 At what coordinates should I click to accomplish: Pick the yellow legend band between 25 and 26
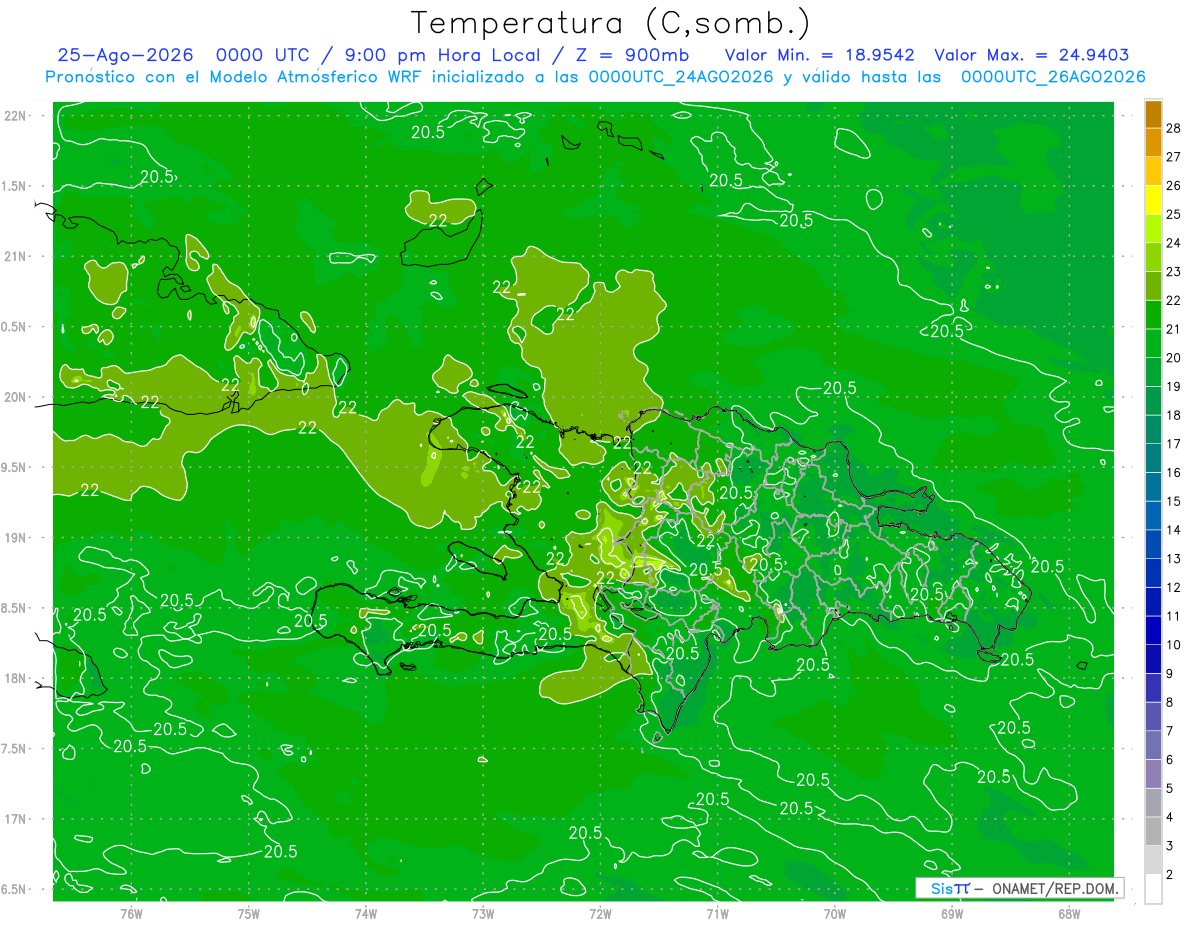[x=1153, y=200]
